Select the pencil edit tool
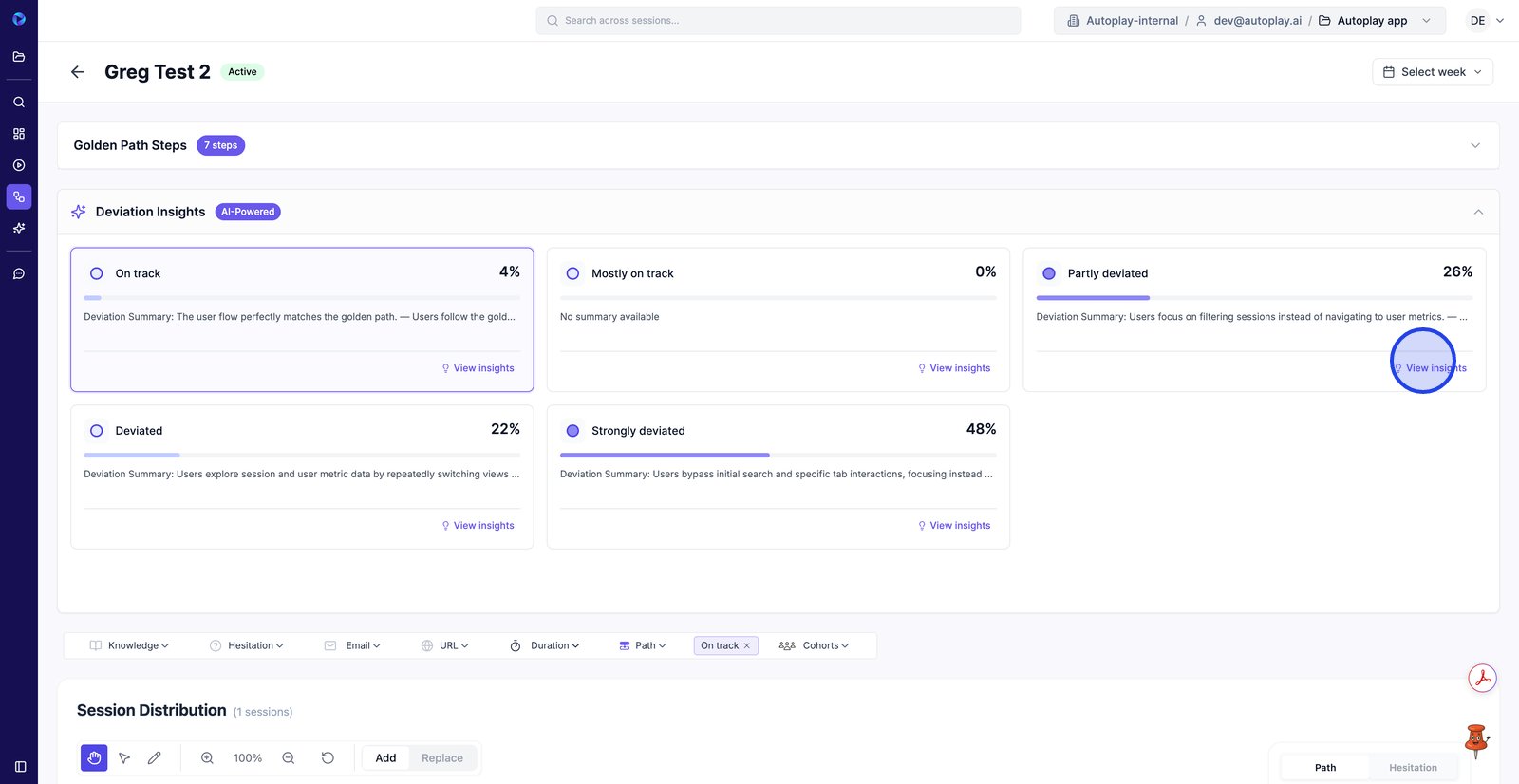The image size is (1519, 784). [155, 757]
